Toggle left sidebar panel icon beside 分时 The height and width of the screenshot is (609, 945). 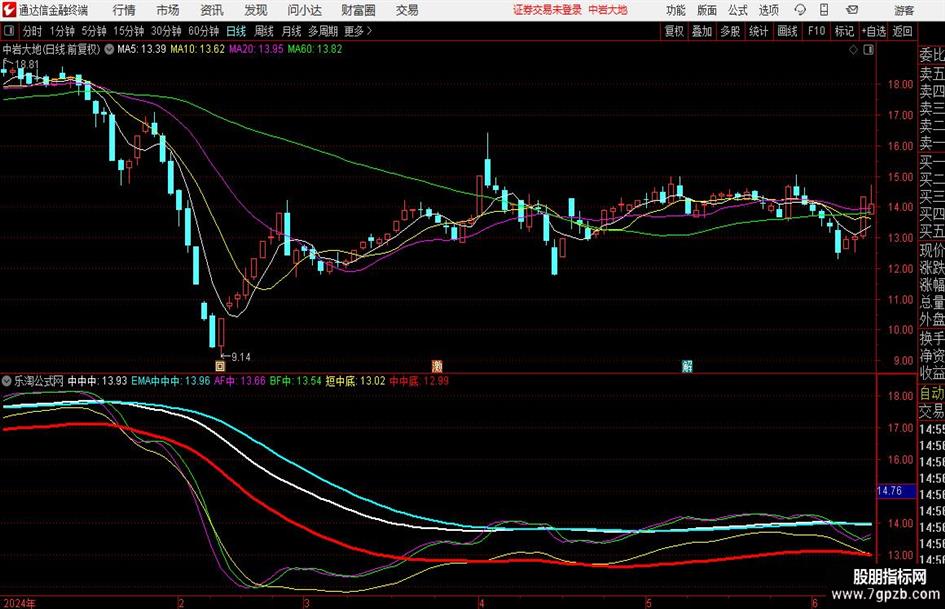tap(8, 31)
